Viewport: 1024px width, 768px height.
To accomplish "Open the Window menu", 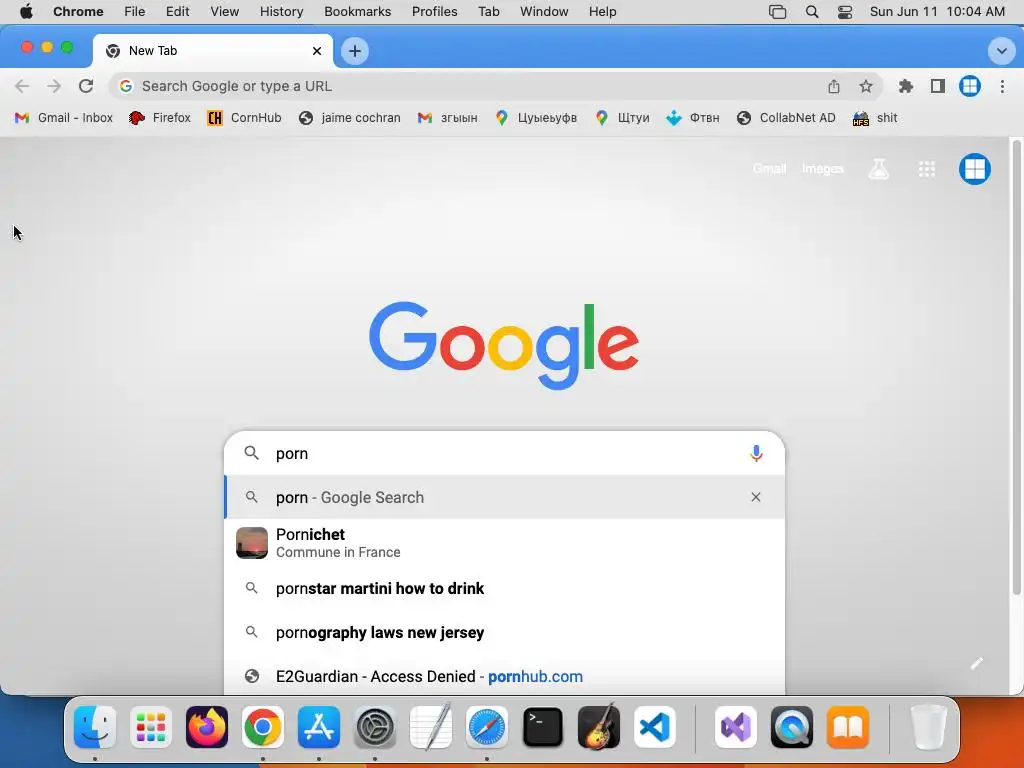I will pos(544,12).
